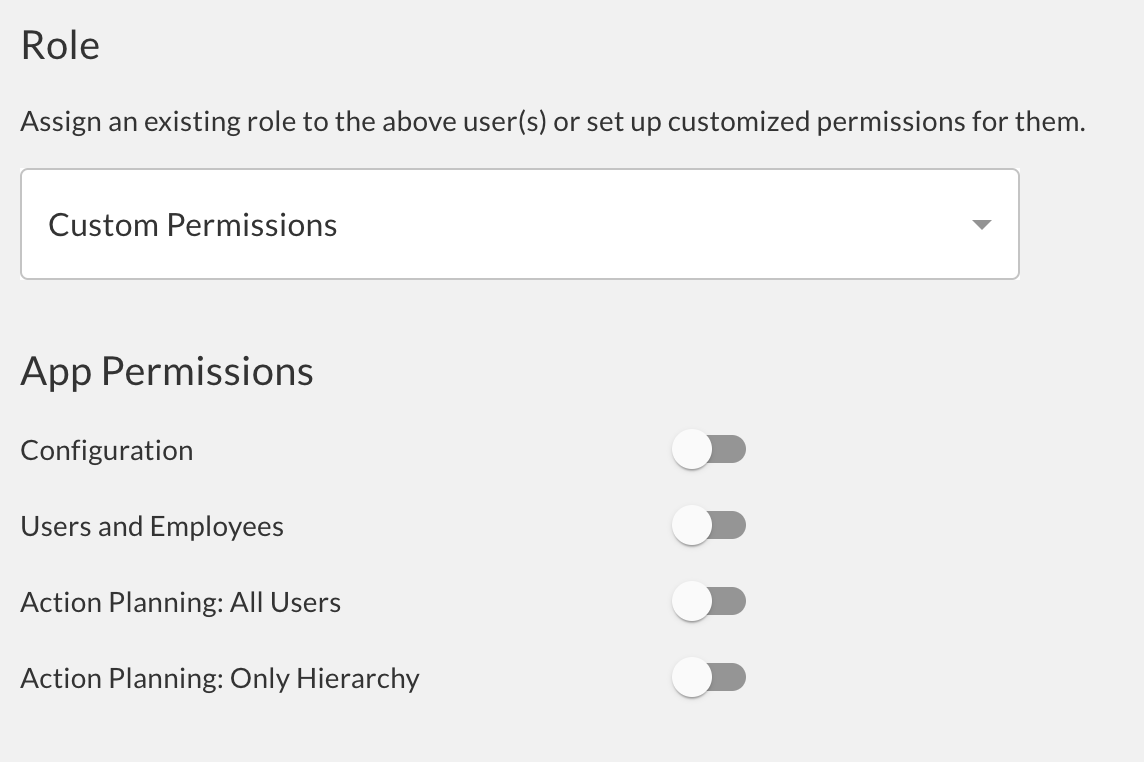Activate the bottom-most permission switch
1144x762 pixels.
tap(709, 677)
